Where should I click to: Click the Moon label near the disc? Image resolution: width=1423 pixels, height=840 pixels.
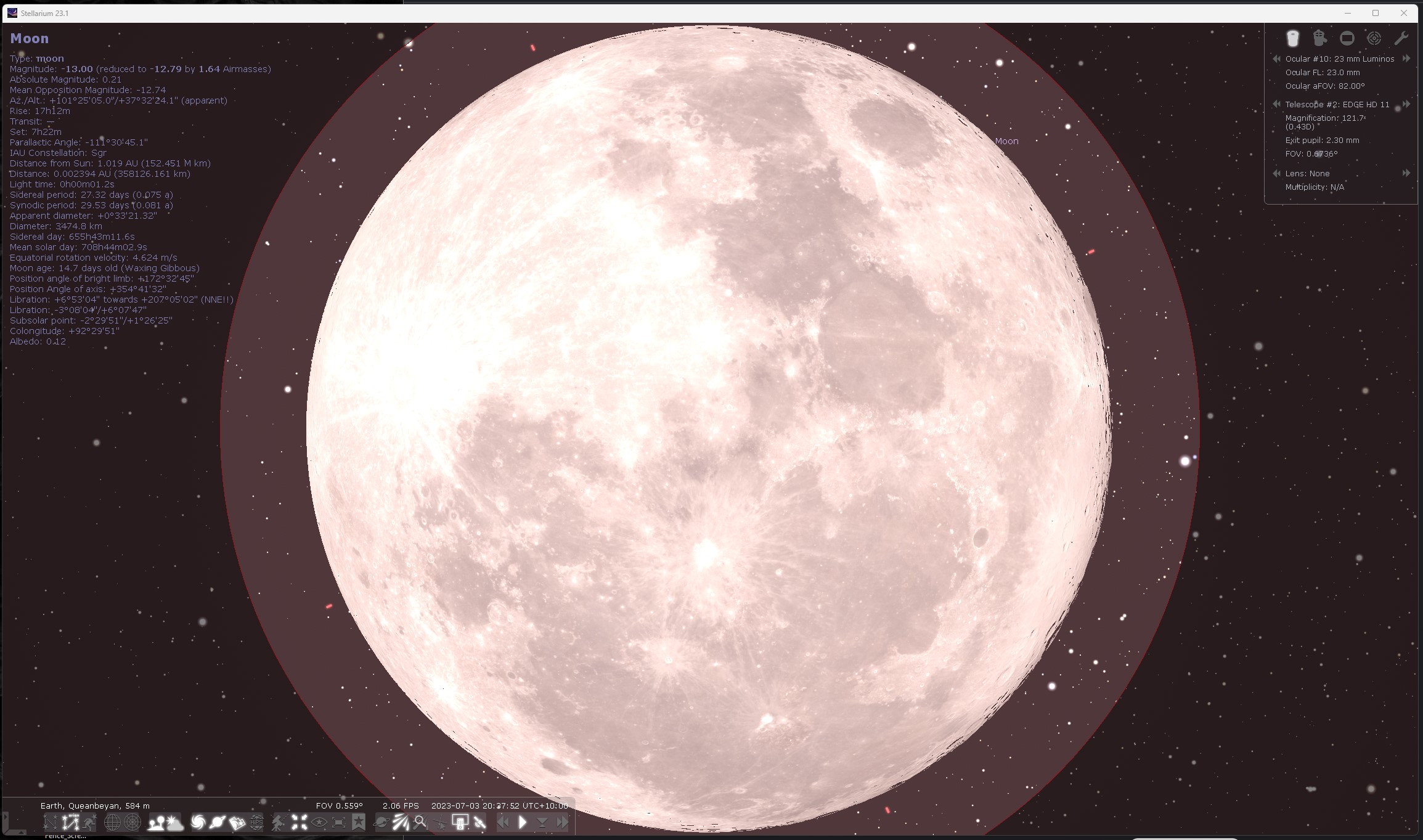coord(1006,141)
